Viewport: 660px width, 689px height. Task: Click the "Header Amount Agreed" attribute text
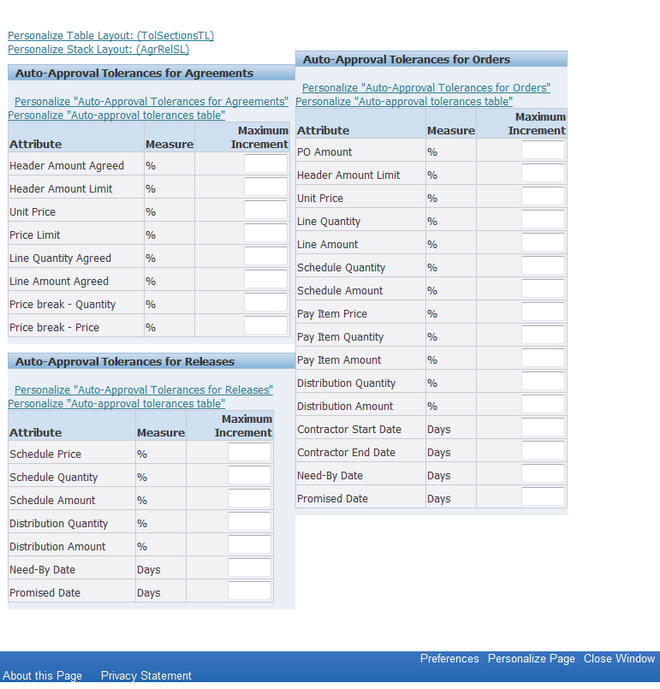click(x=67, y=166)
